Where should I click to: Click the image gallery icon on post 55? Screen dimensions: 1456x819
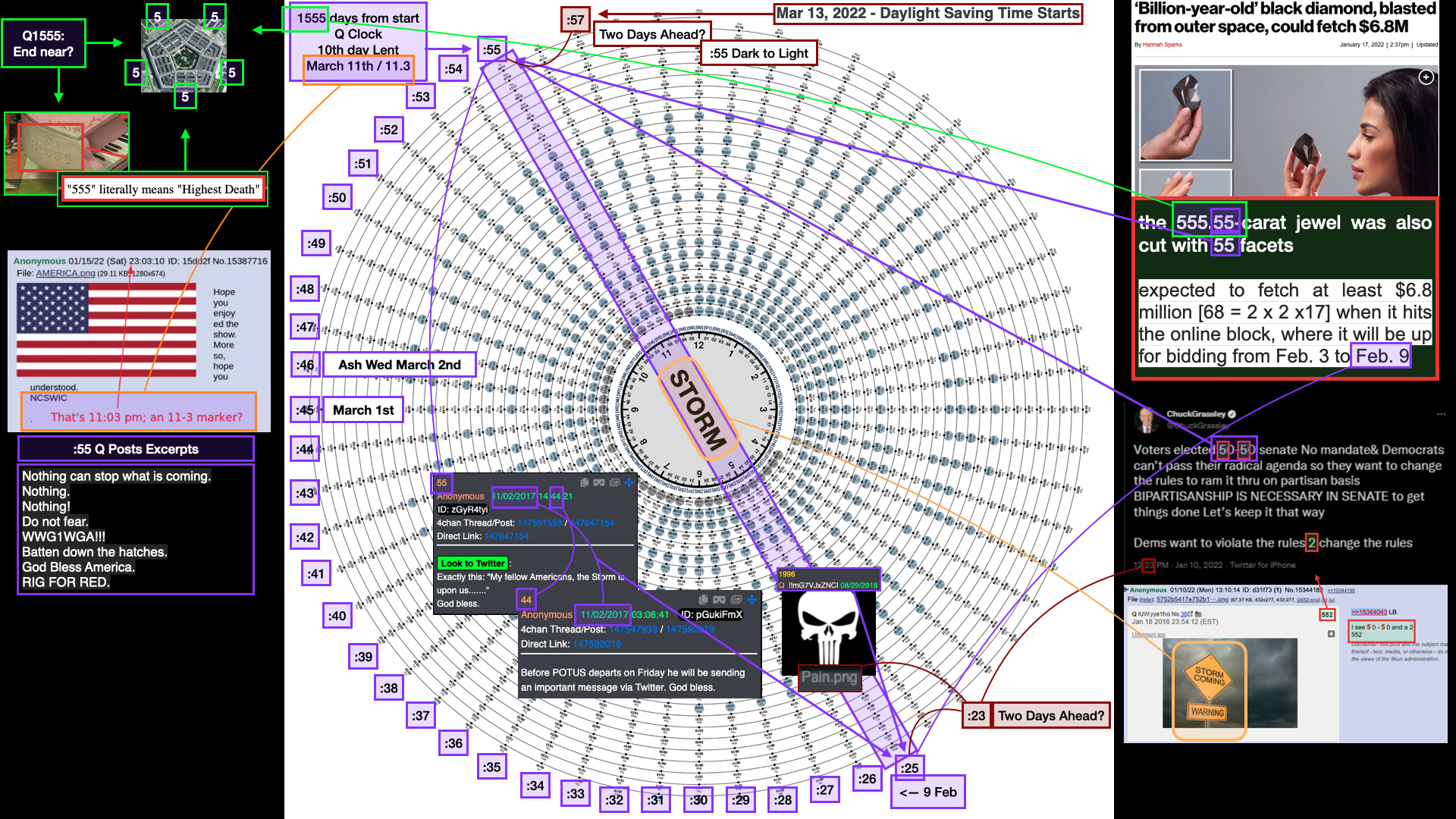(614, 482)
